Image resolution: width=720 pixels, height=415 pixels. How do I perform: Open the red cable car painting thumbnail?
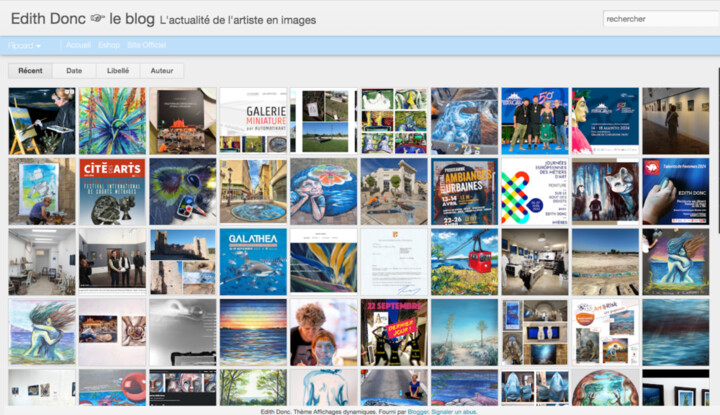463,261
